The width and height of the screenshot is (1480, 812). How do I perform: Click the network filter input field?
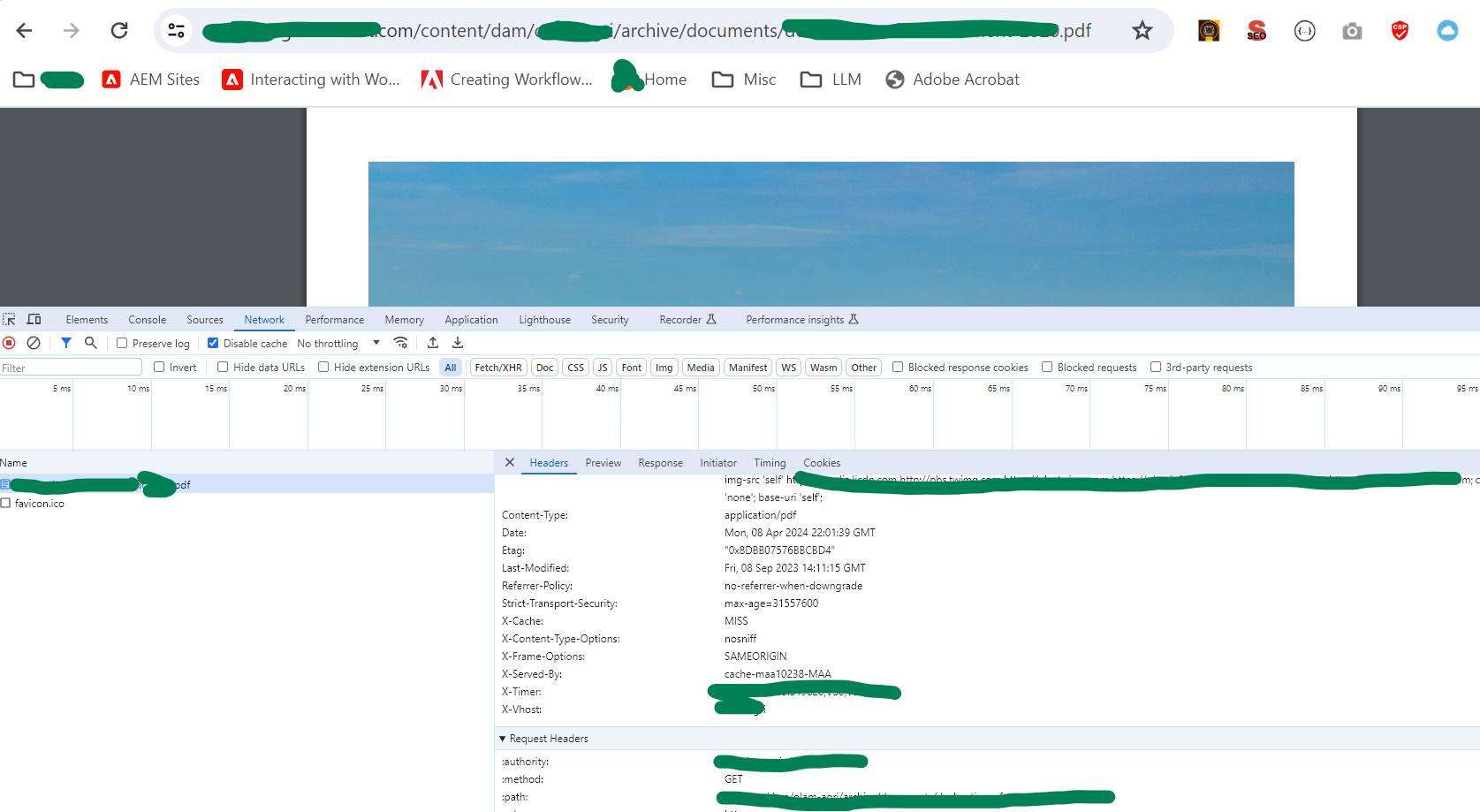71,367
